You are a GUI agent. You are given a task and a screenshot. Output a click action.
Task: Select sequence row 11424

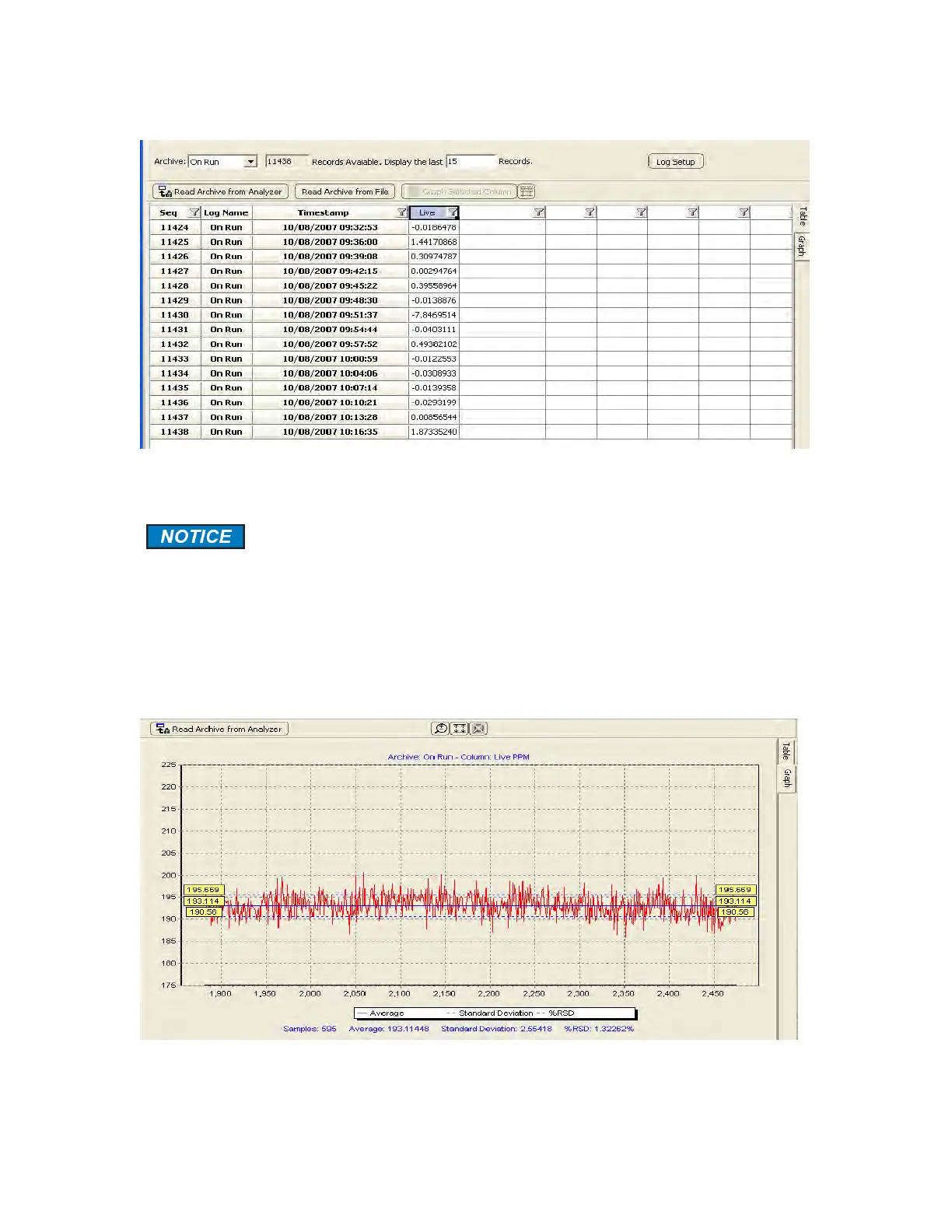175,227
